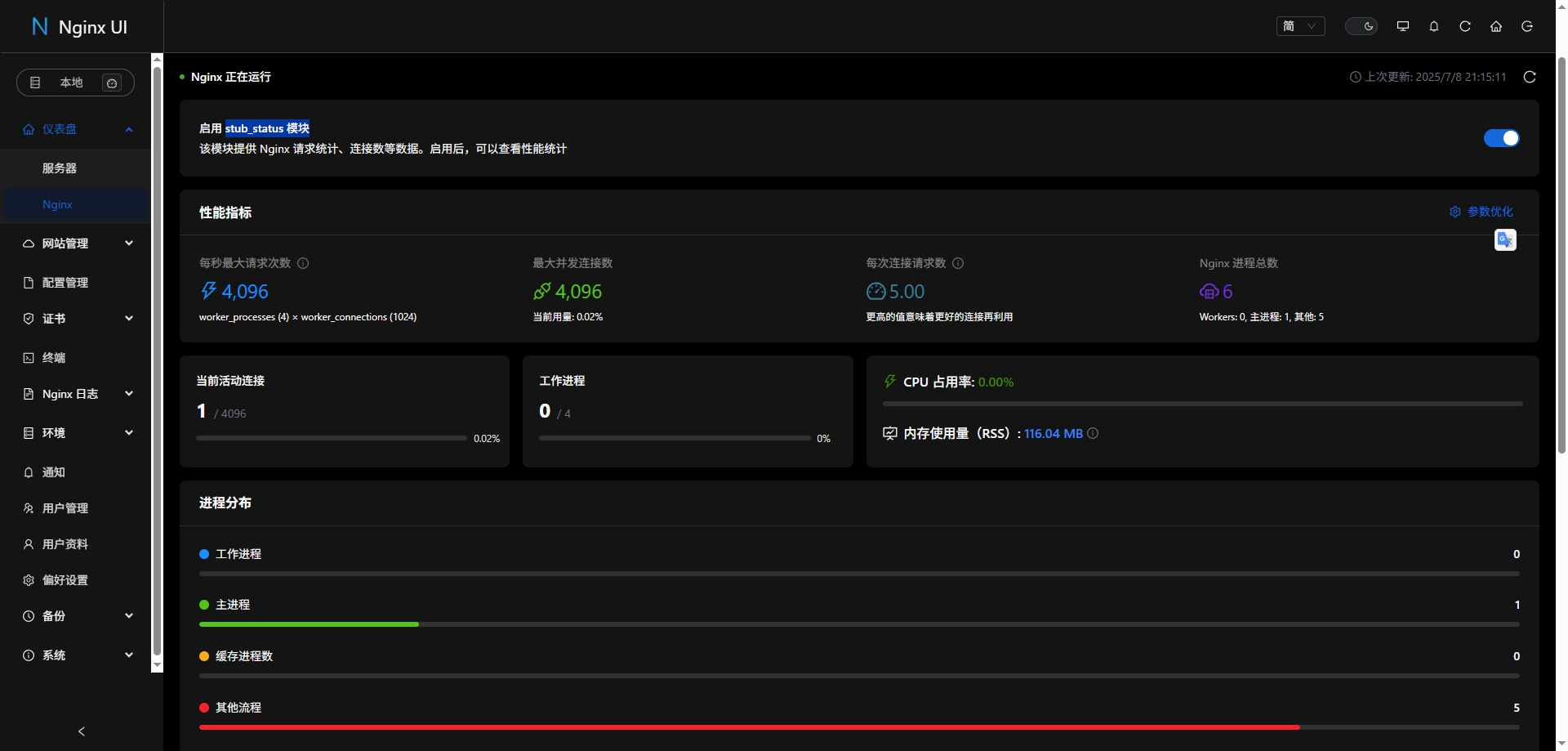Click the 本地 node selector button
Screen dimensions: 1568x751
[75, 83]
